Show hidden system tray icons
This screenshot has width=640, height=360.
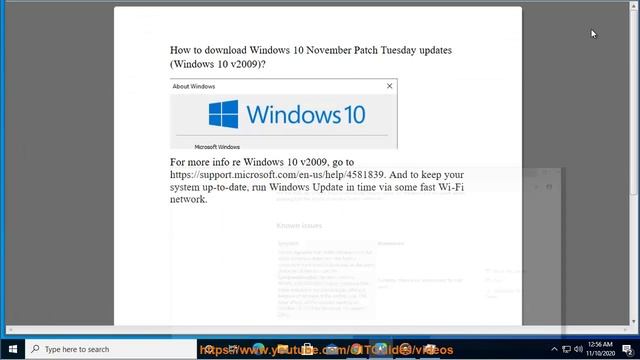point(554,349)
